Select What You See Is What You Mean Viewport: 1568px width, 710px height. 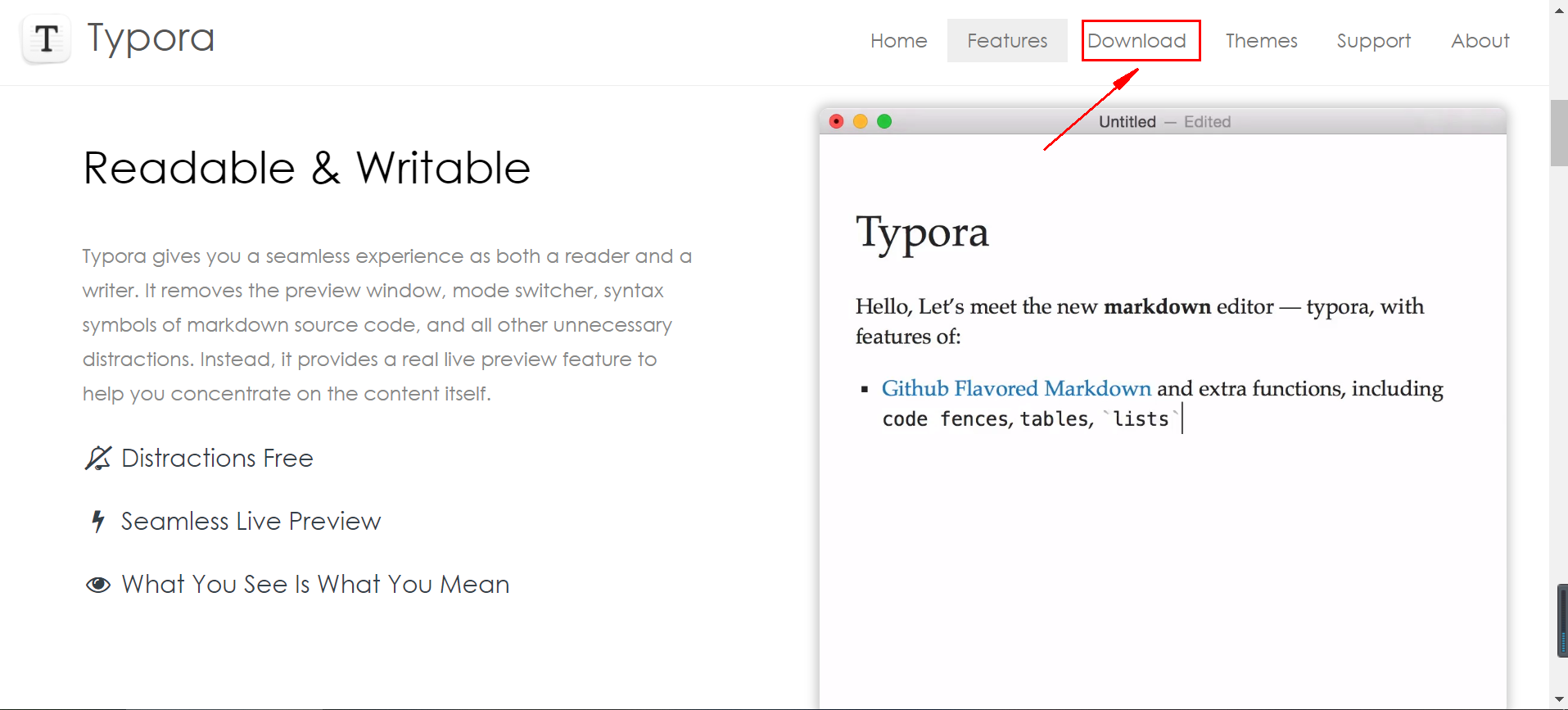[315, 584]
